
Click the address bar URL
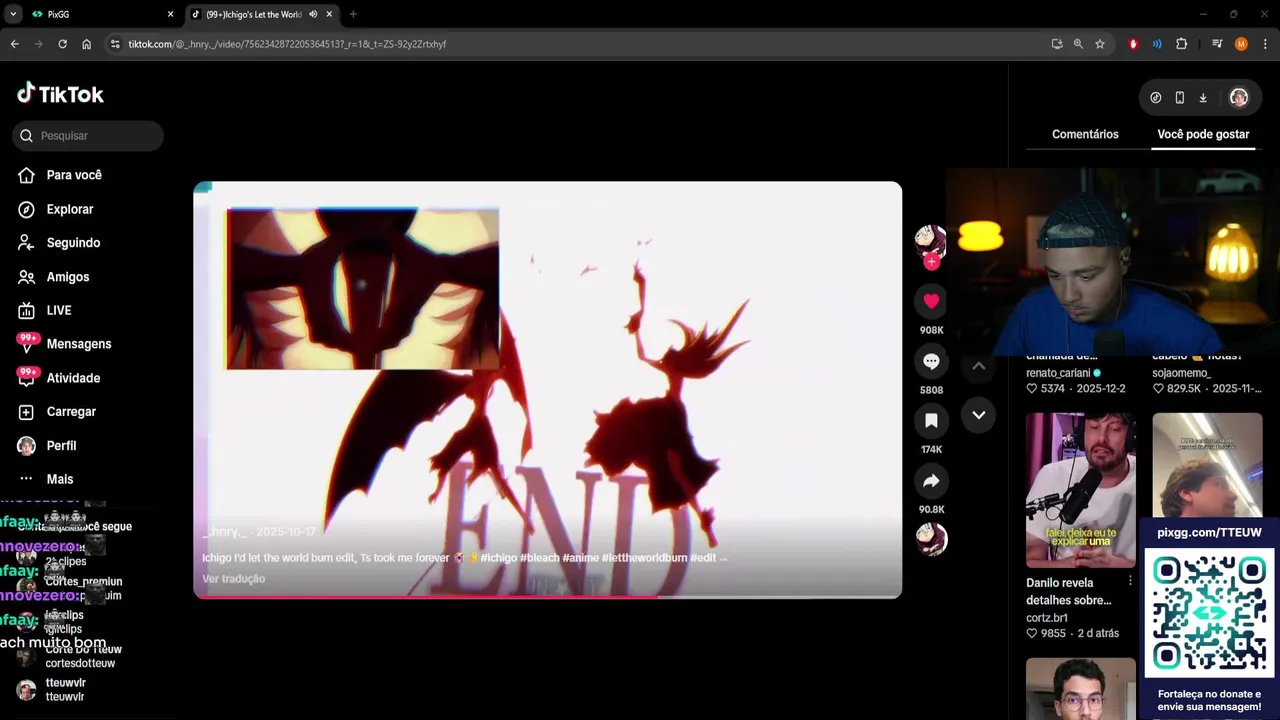pyautogui.click(x=287, y=44)
